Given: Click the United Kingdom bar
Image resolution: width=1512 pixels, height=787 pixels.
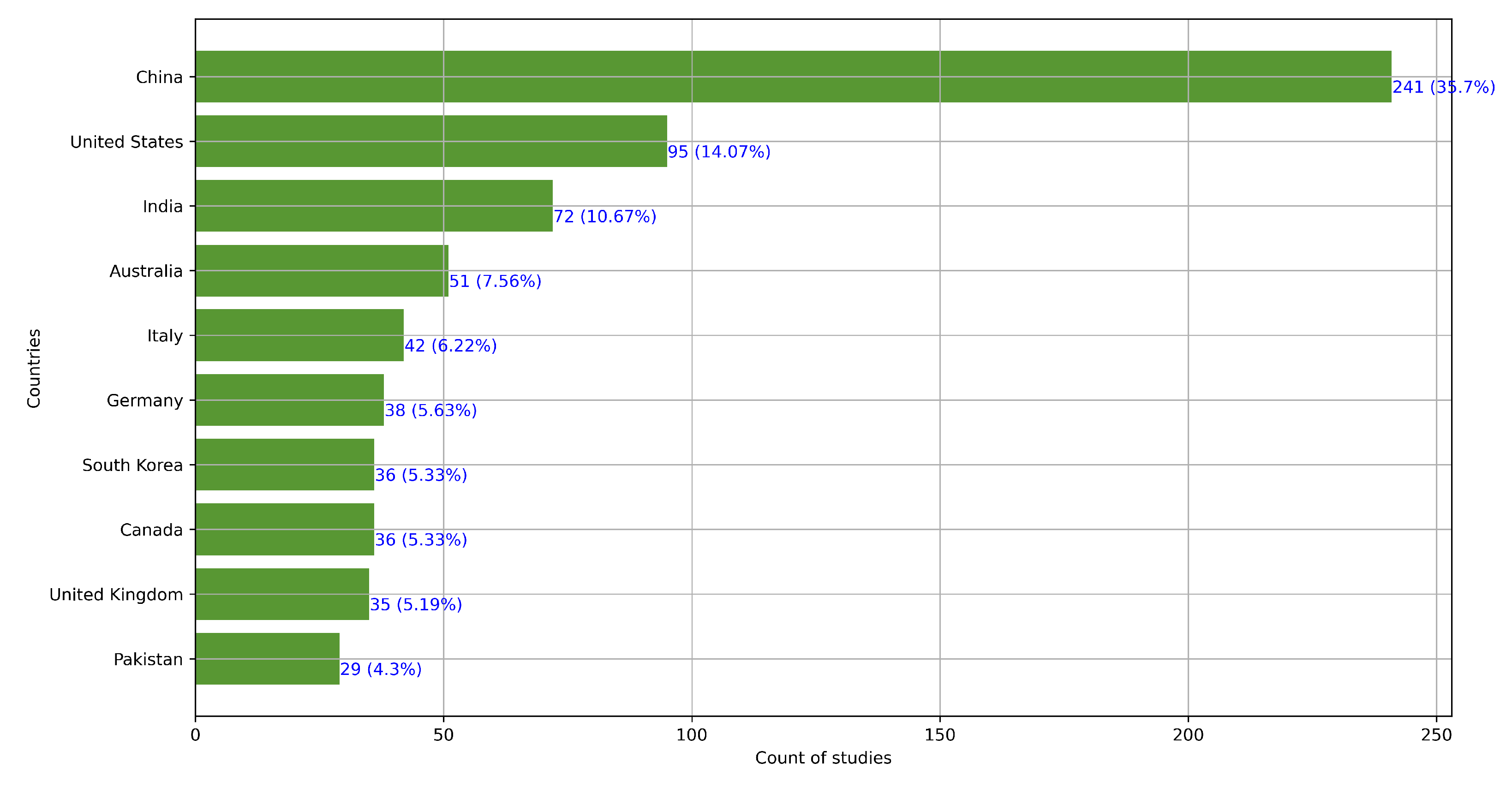Looking at the screenshot, I should [282, 594].
